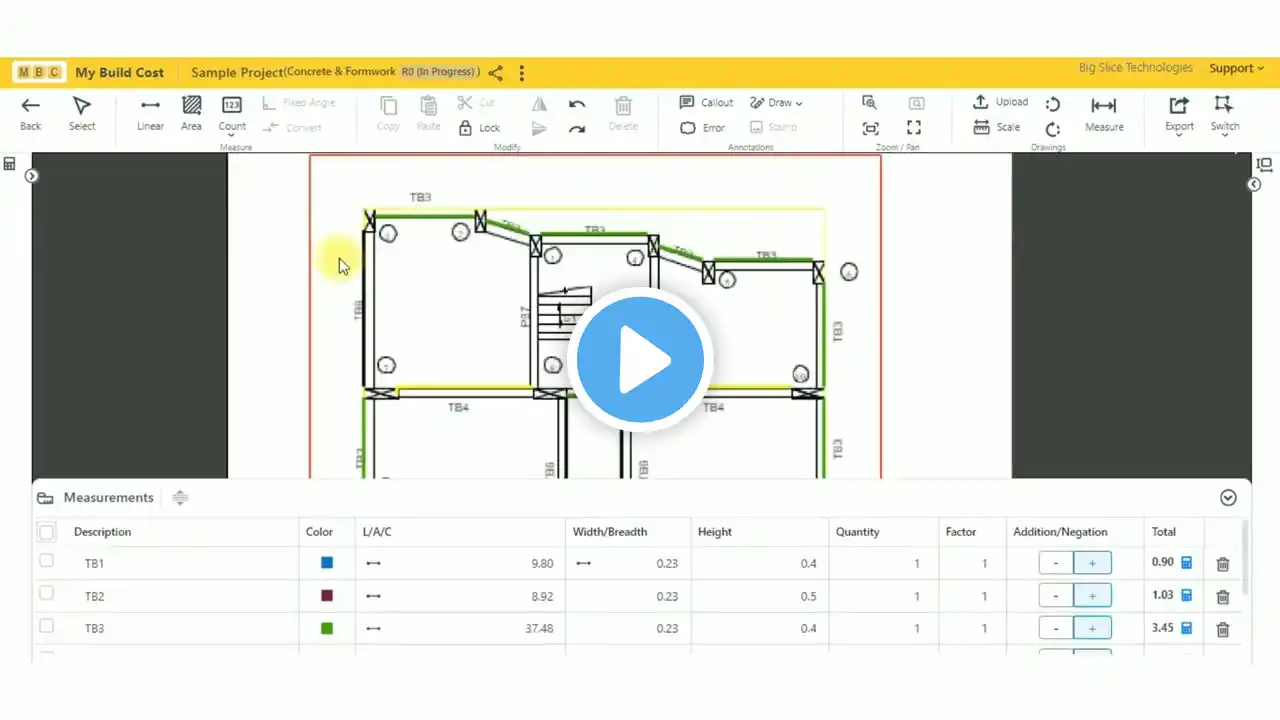Image resolution: width=1280 pixels, height=720 pixels.
Task: Set TB1 to addition with plus
Action: click(1092, 563)
